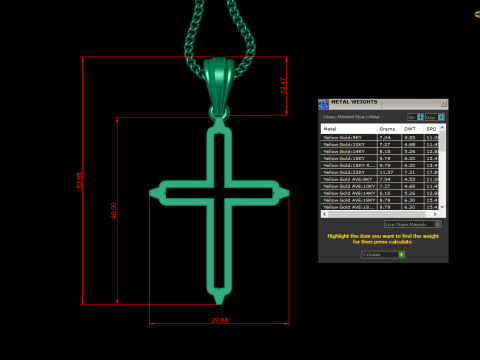Image resolution: width=480 pixels, height=360 pixels.
Task: Click the Calculate button
Action: click(x=383, y=255)
